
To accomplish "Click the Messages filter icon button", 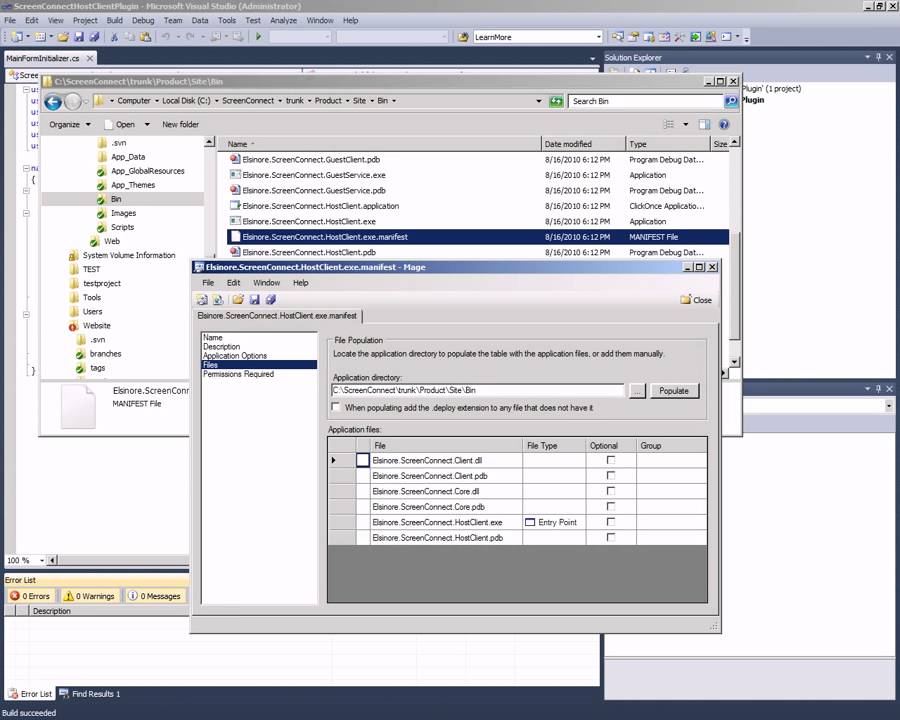I will pos(155,596).
